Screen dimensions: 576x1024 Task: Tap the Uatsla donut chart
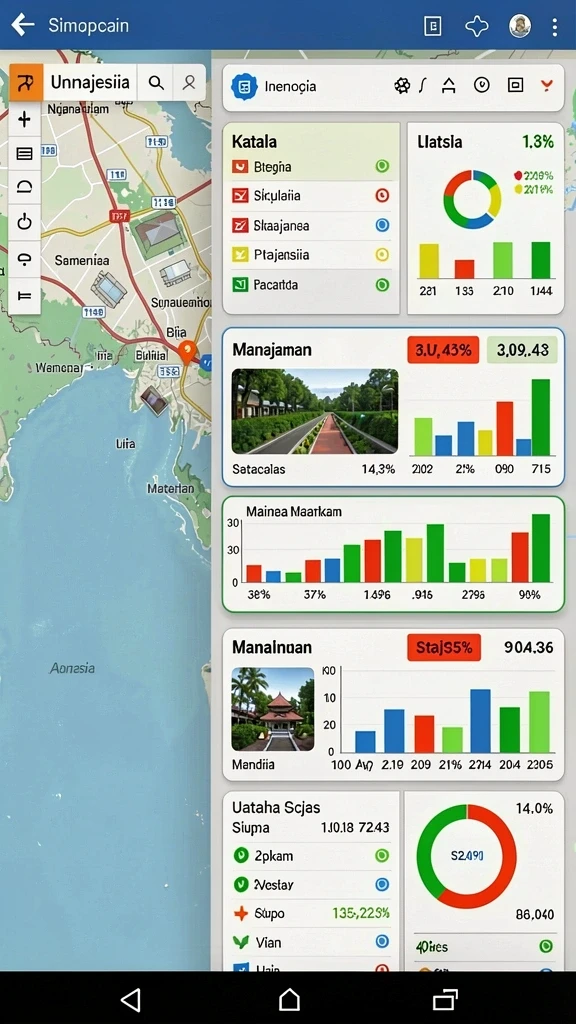(x=472, y=199)
